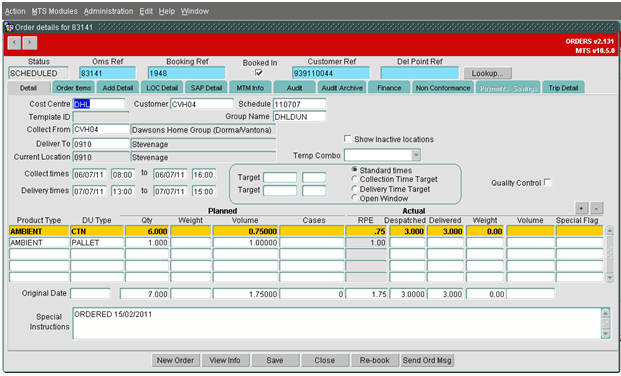Select Open Window radio option

354,198
